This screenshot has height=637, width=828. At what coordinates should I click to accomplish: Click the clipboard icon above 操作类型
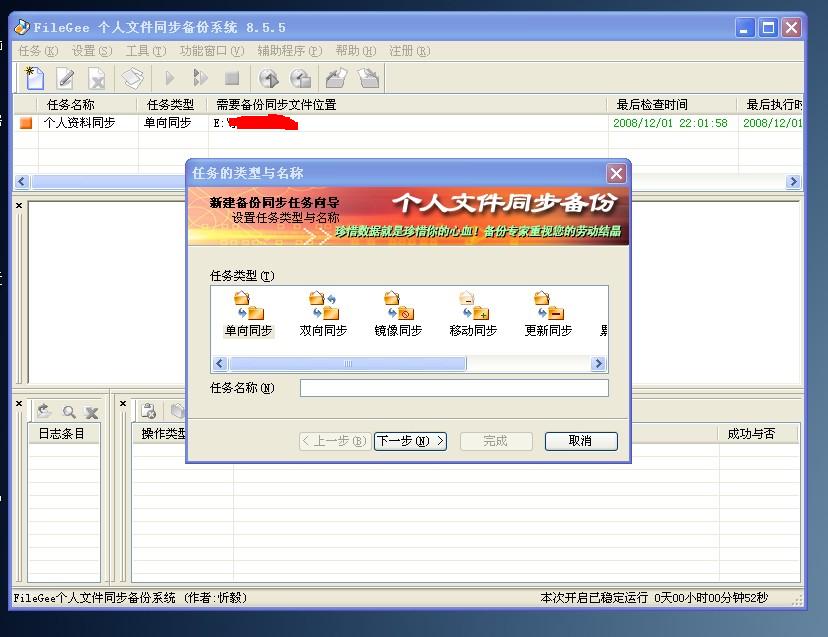(148, 410)
